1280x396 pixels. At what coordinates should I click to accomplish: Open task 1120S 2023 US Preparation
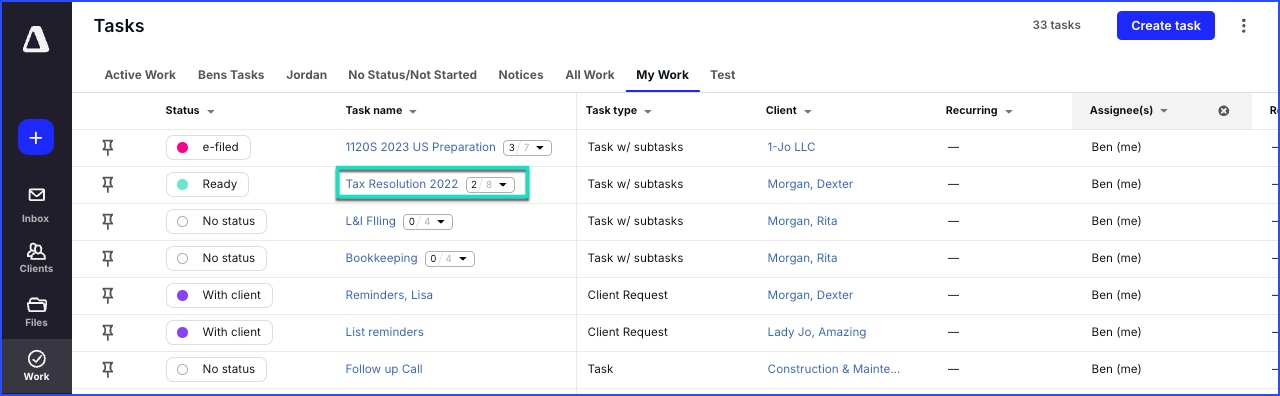(420, 147)
